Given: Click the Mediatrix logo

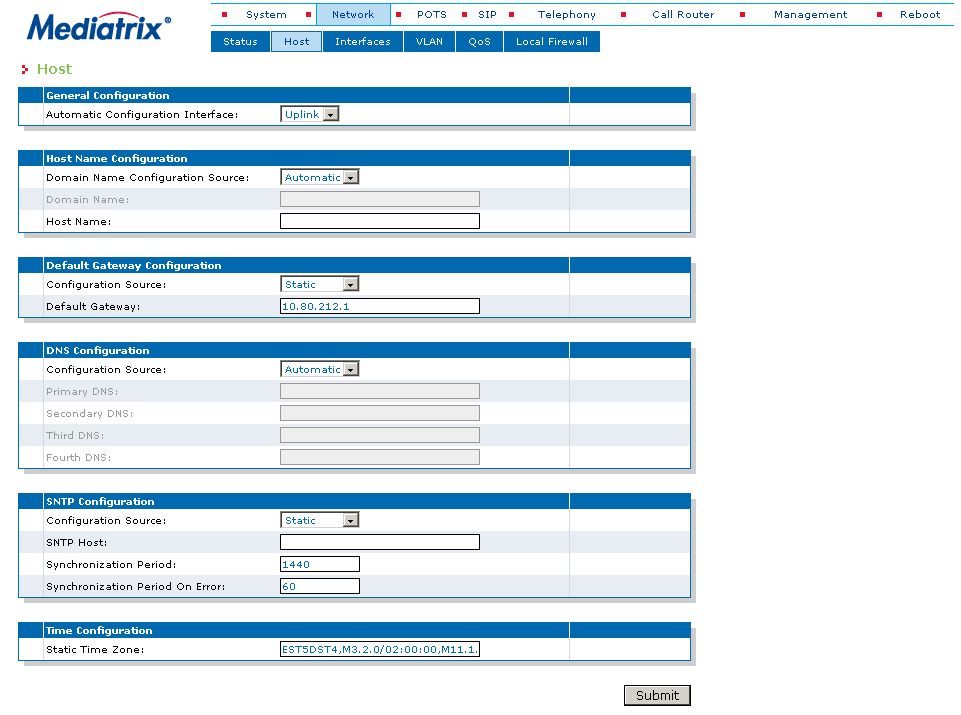Looking at the screenshot, I should 99,26.
